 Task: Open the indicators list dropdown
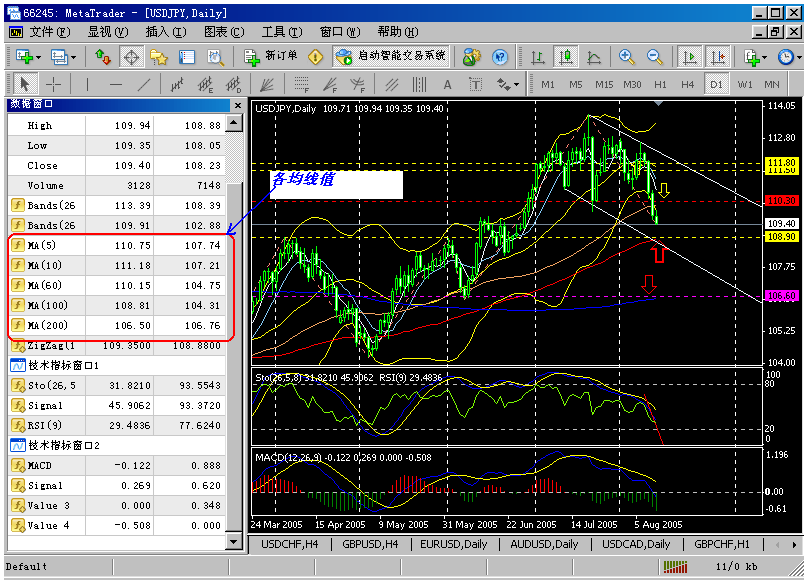point(763,57)
